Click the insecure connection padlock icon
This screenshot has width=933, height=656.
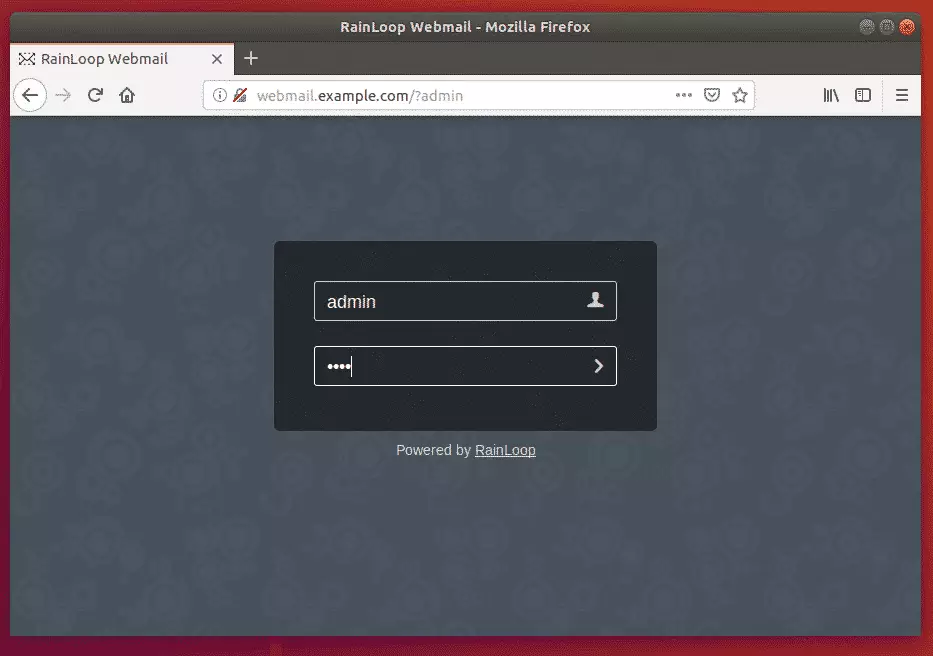[240, 95]
